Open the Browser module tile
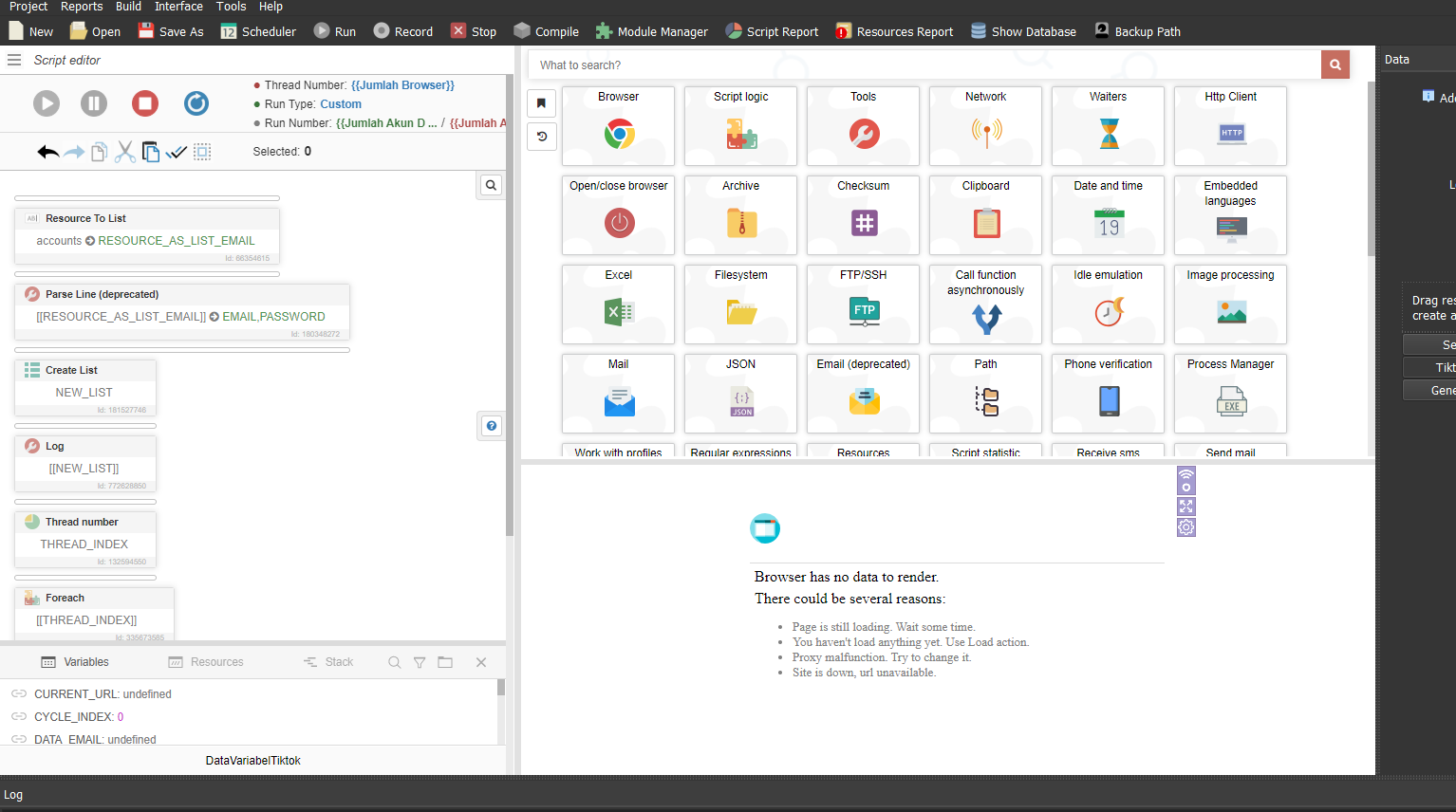The image size is (1456, 812). (x=618, y=126)
